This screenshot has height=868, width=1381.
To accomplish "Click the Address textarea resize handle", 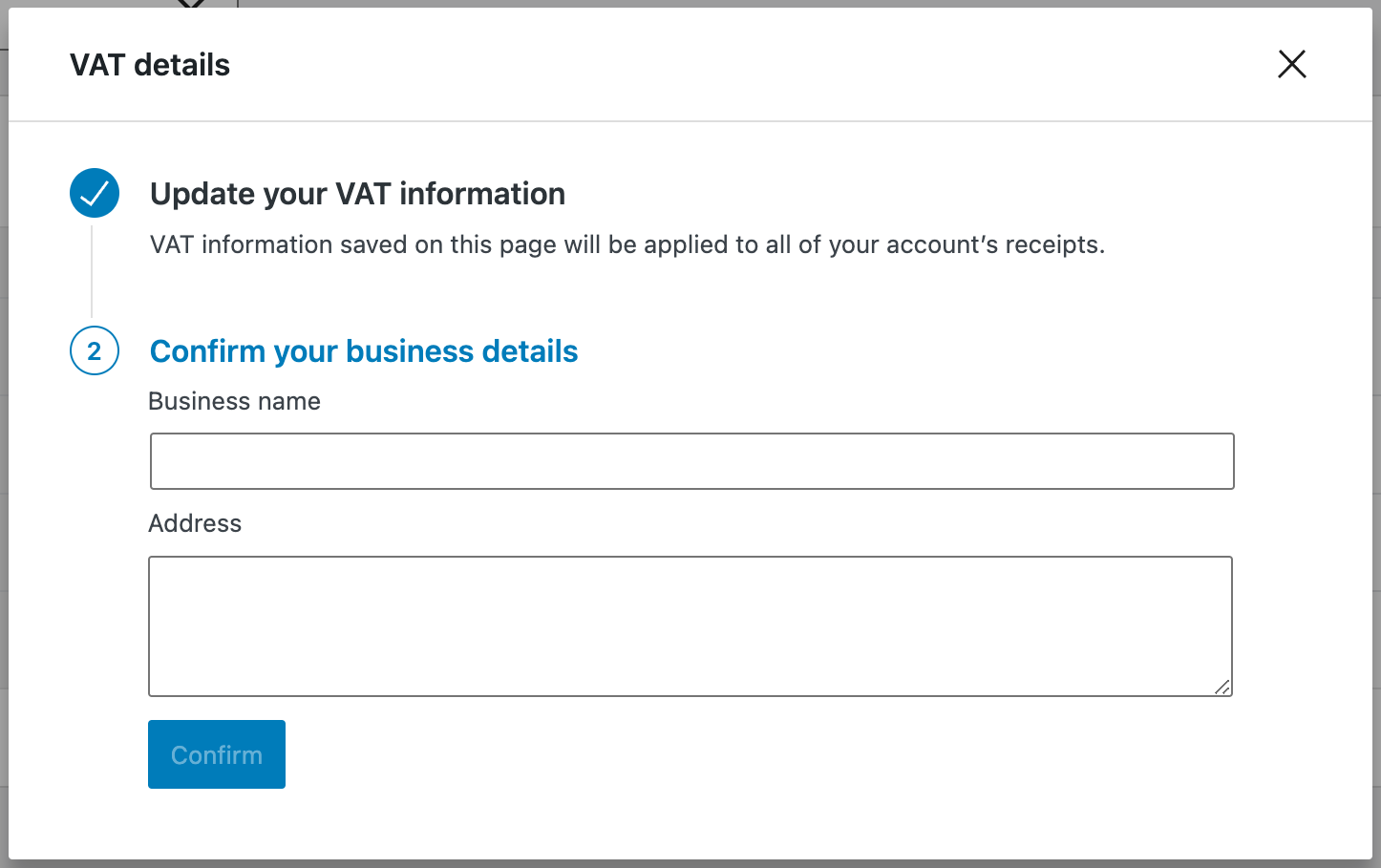I will tap(1222, 688).
